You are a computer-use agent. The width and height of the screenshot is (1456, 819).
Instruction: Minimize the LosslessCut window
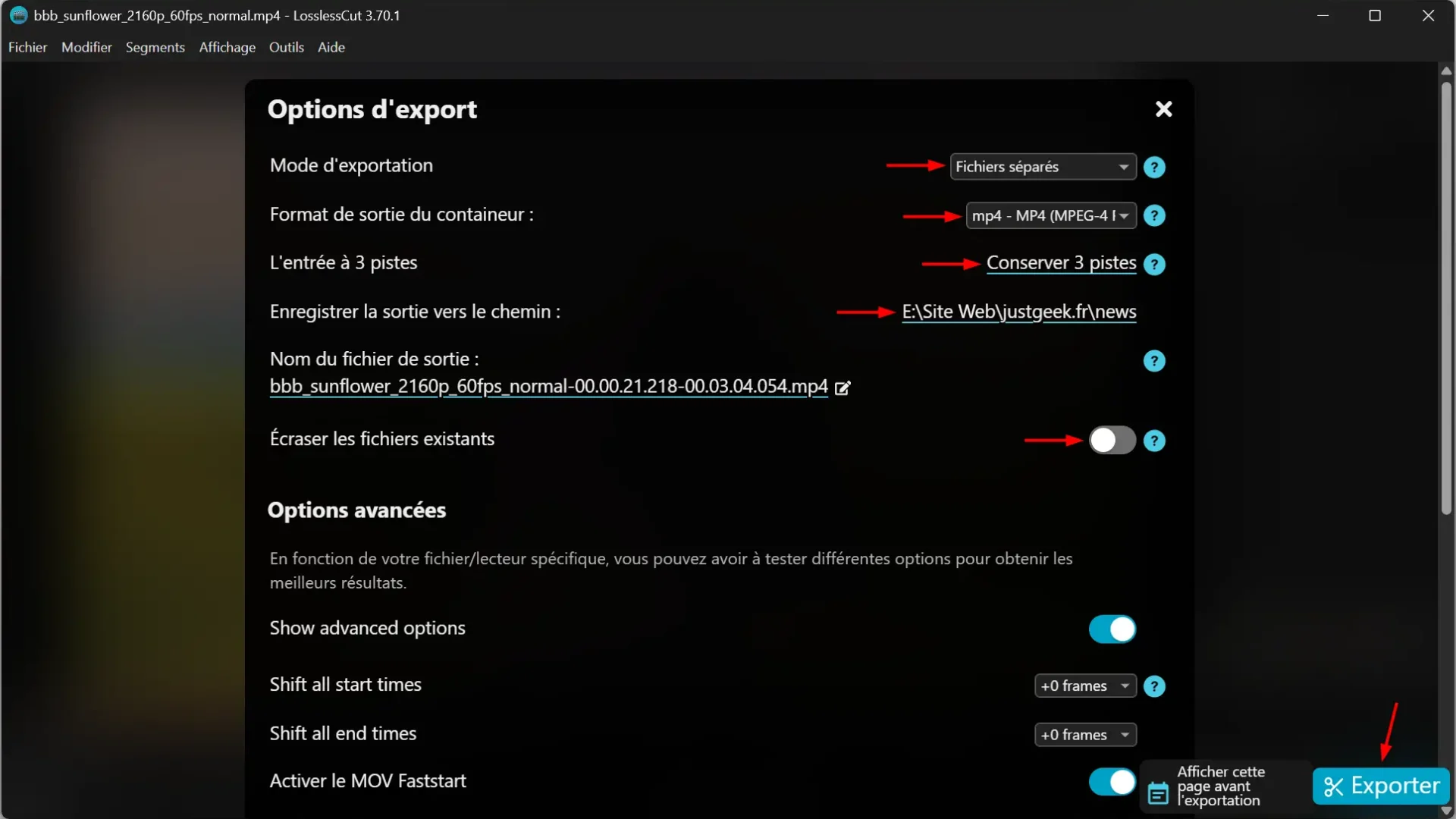pyautogui.click(x=1323, y=15)
